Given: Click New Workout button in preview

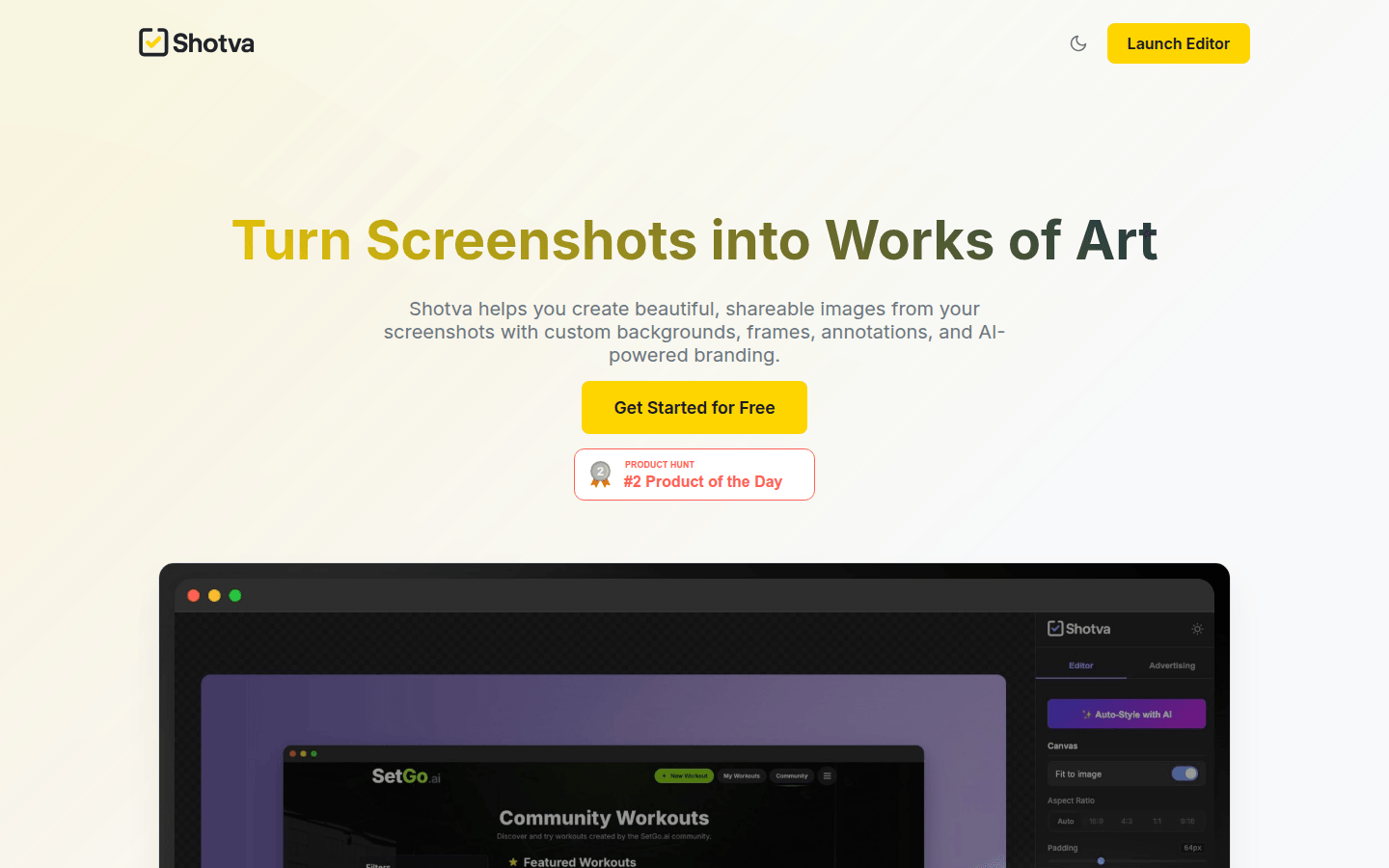Looking at the screenshot, I should click(x=684, y=775).
